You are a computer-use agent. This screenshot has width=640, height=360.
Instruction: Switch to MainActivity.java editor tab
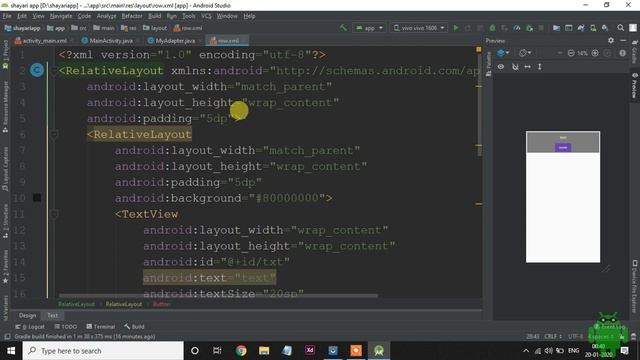click(x=110, y=40)
